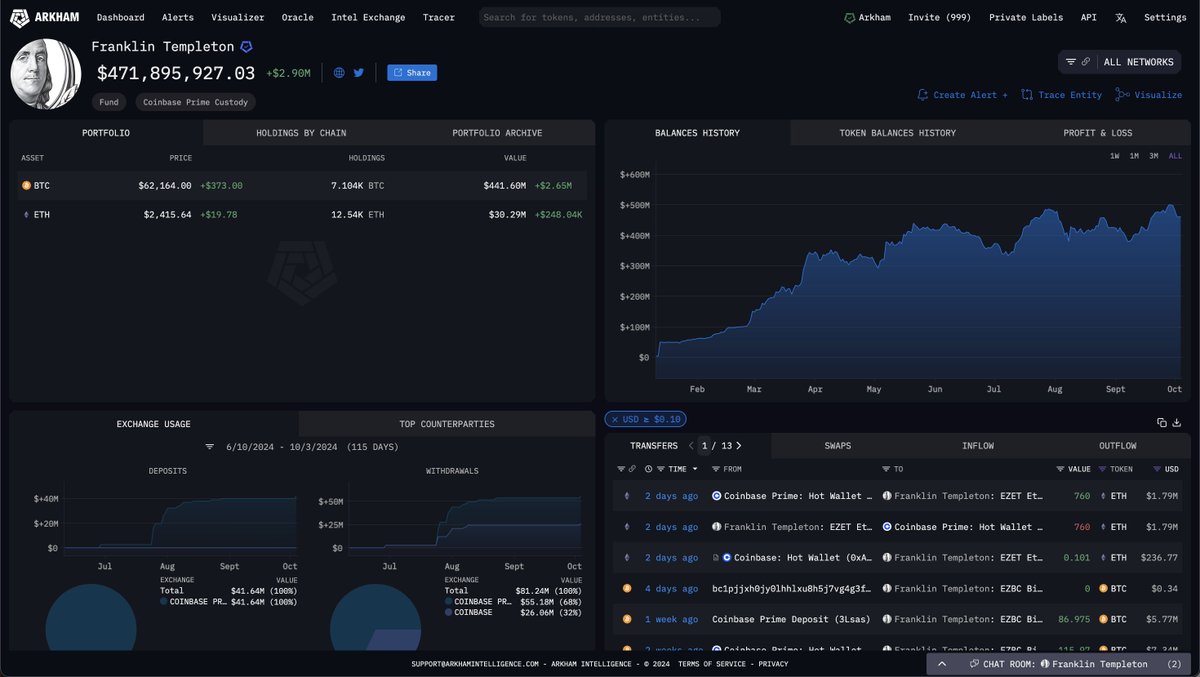Open the ALL NETWORKS chain filter
The image size is (1200, 677).
[1120, 62]
